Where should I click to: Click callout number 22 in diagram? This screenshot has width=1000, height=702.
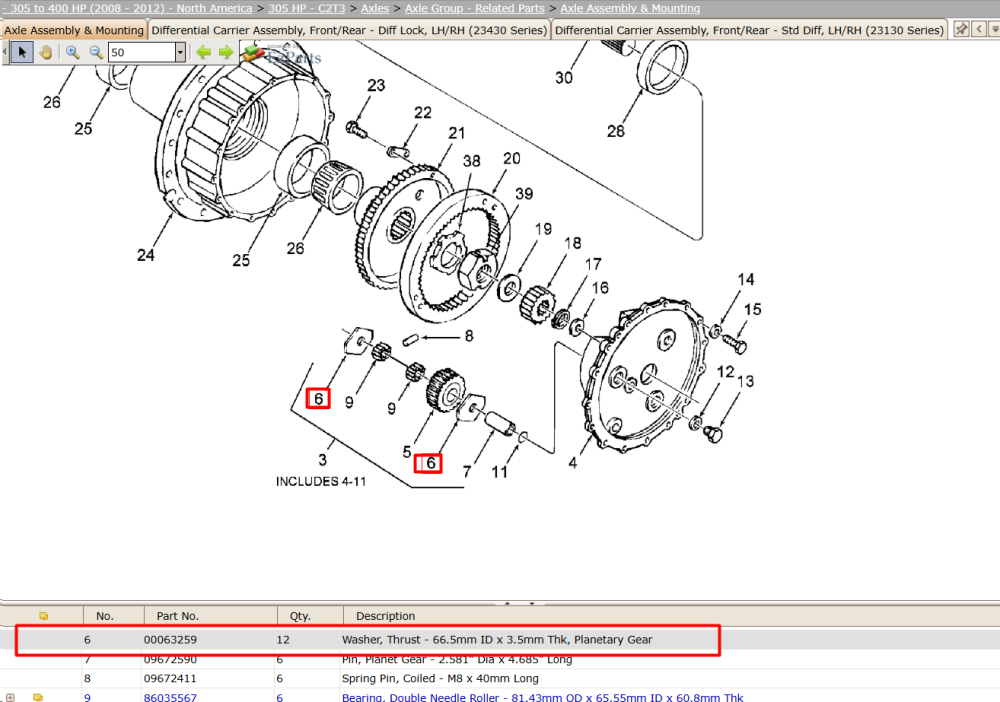423,112
